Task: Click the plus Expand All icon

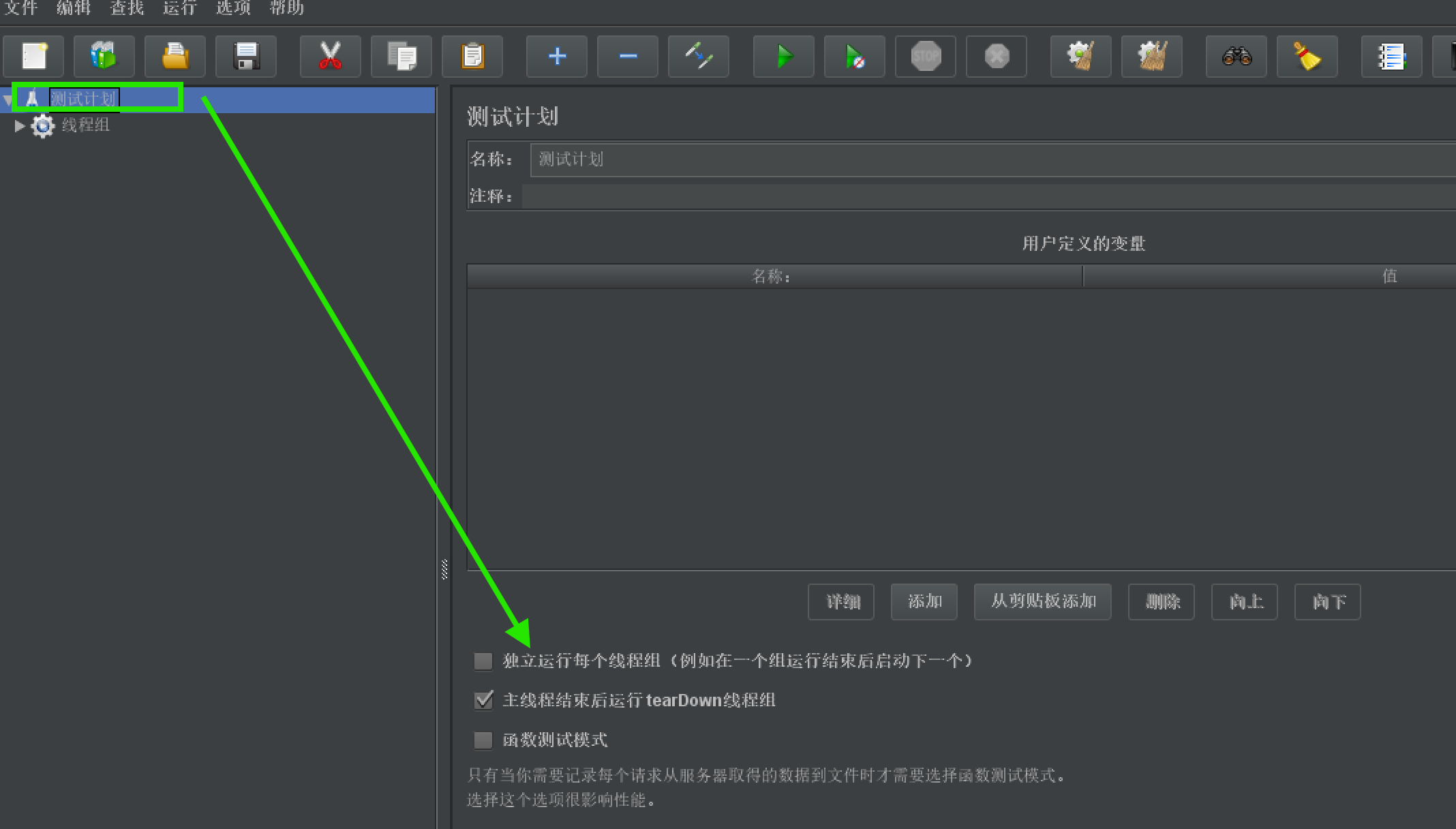Action: point(557,57)
